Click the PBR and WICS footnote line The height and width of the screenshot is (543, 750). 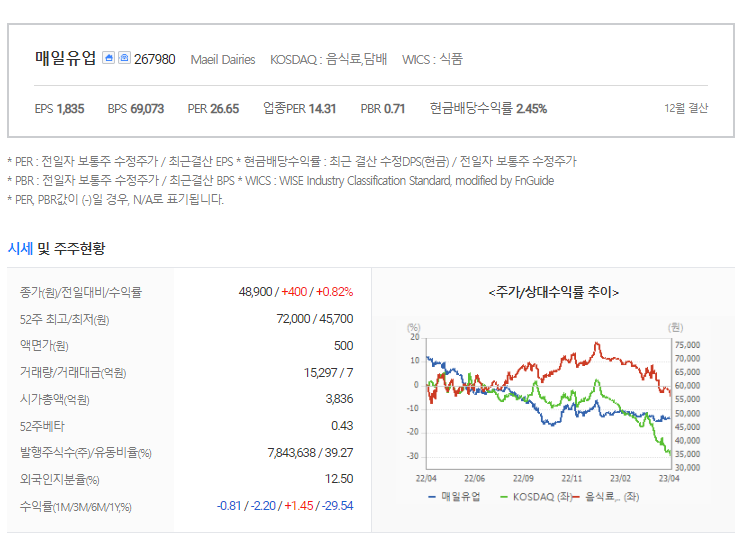pyautogui.click(x=281, y=181)
